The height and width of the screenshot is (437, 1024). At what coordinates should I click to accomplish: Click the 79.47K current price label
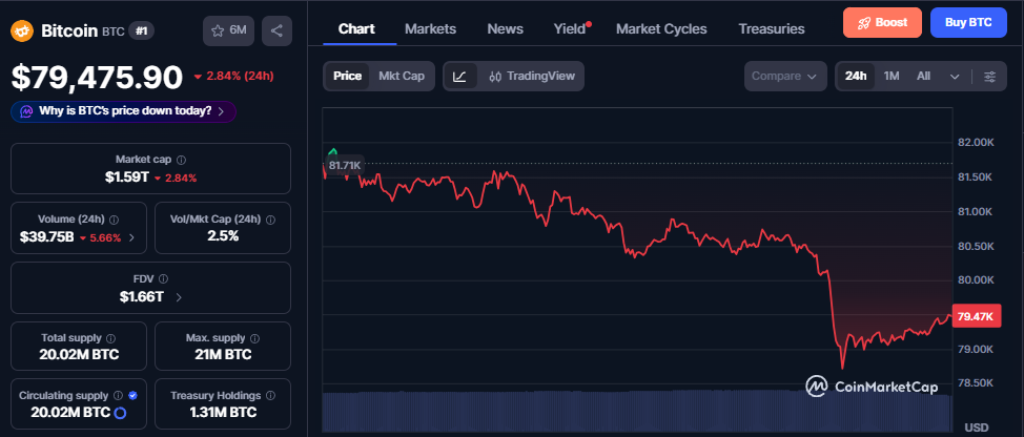click(x=975, y=317)
